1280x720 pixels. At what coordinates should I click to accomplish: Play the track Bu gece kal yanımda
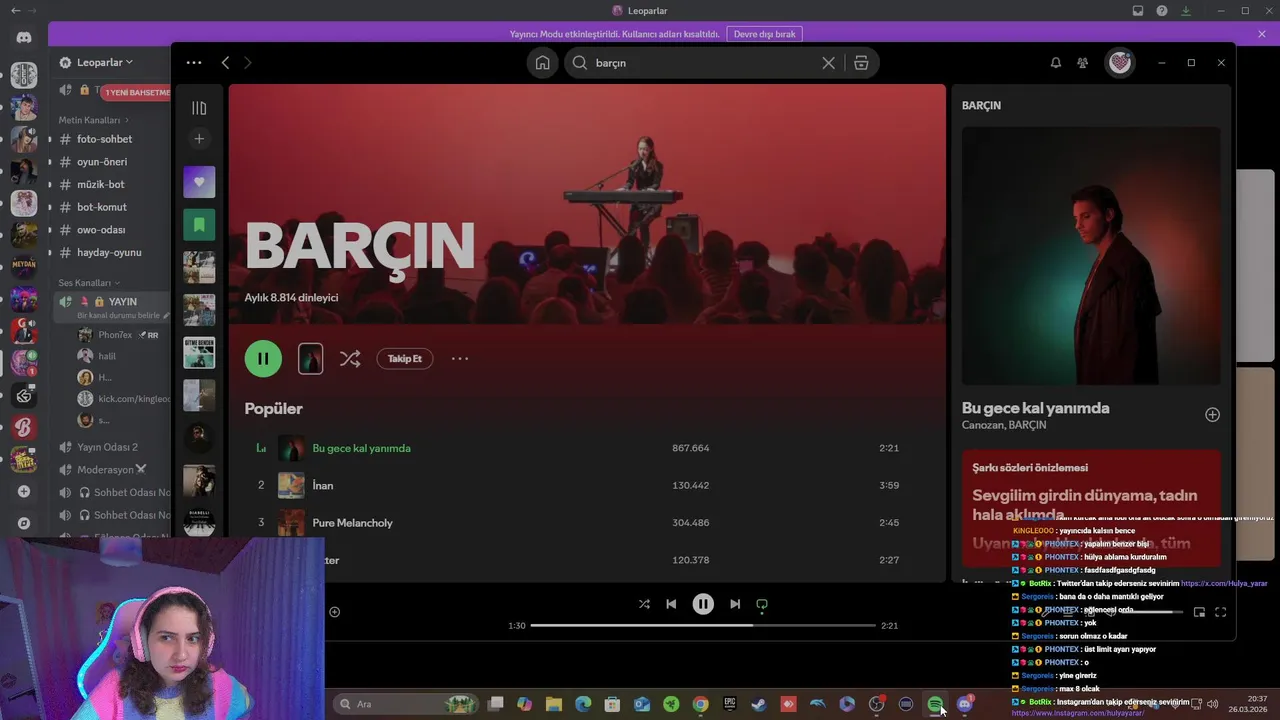tap(361, 448)
